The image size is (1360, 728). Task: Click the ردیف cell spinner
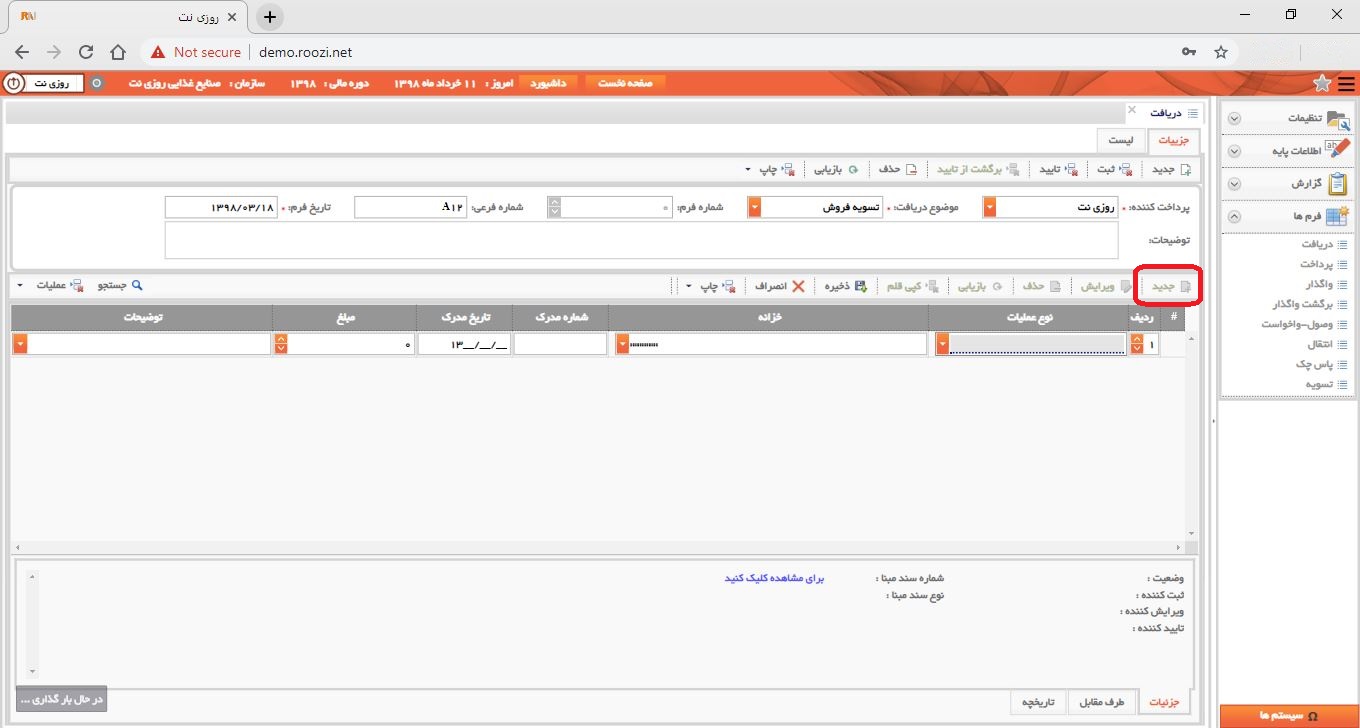click(x=1136, y=344)
